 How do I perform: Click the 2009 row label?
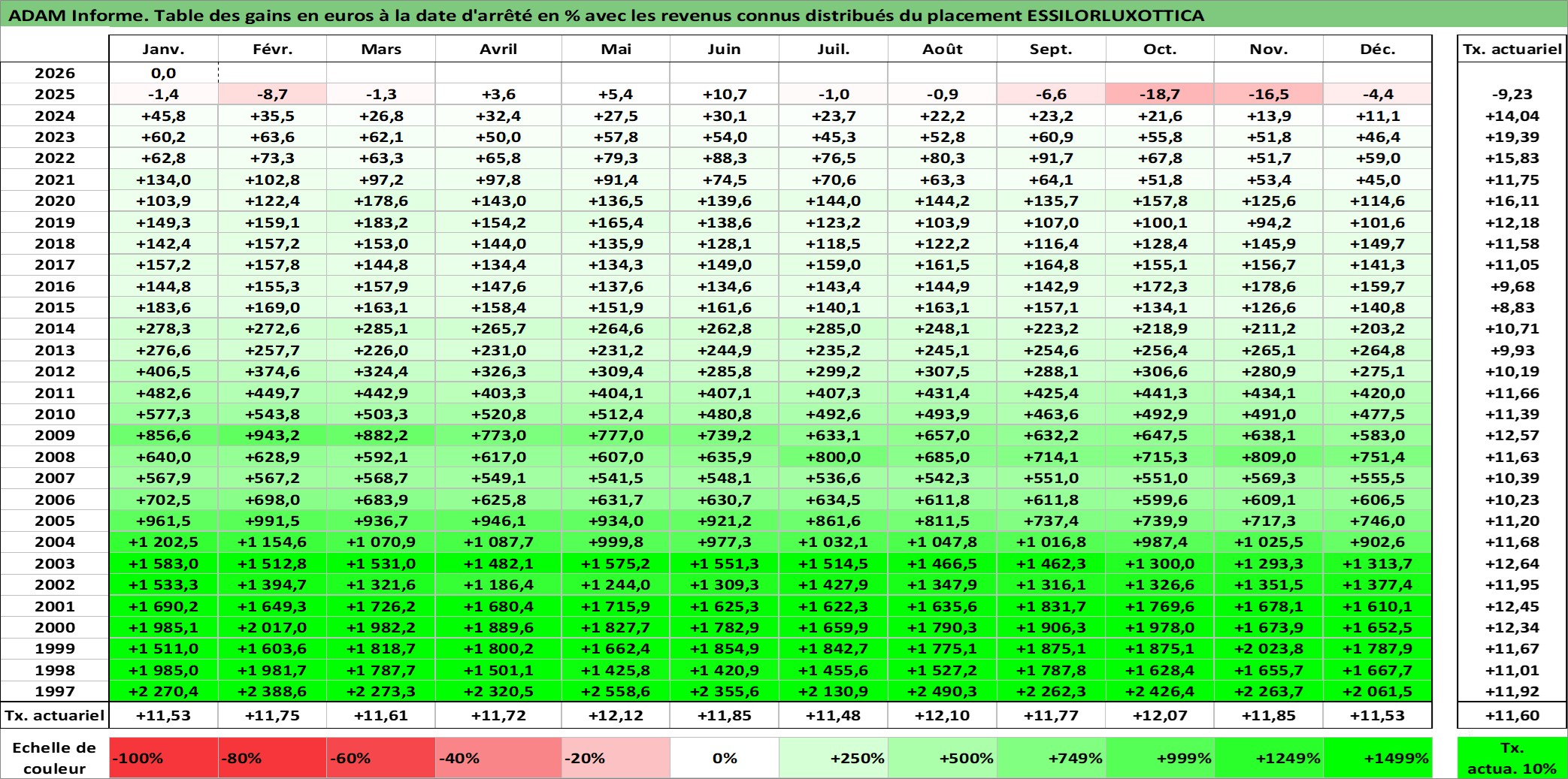coord(55,435)
